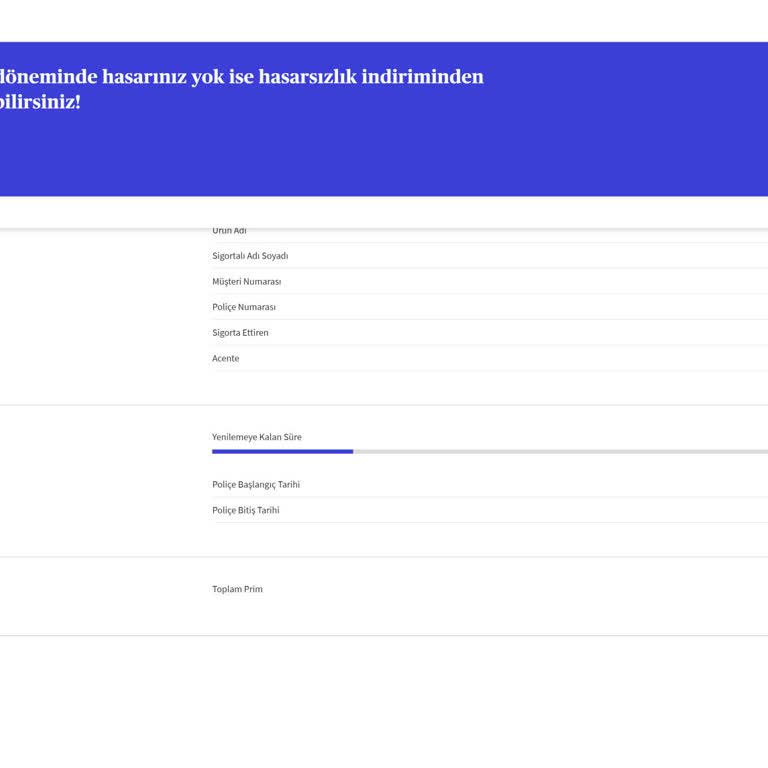
Task: Click the 'Poliçe Bitiş Tarihi' label
Action: [x=245, y=510]
